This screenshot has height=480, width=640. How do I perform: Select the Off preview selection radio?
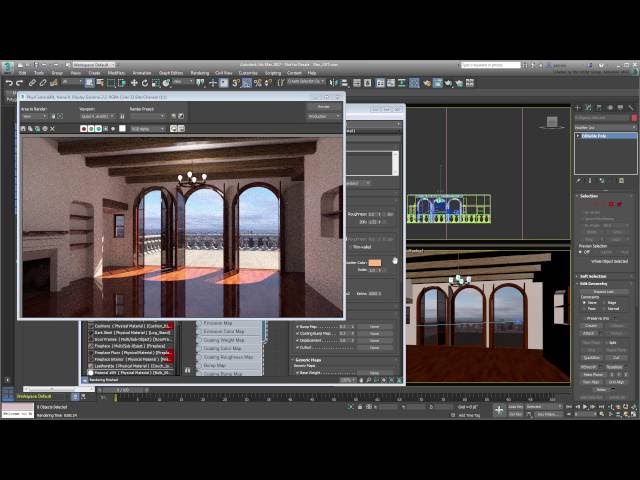click(x=580, y=252)
